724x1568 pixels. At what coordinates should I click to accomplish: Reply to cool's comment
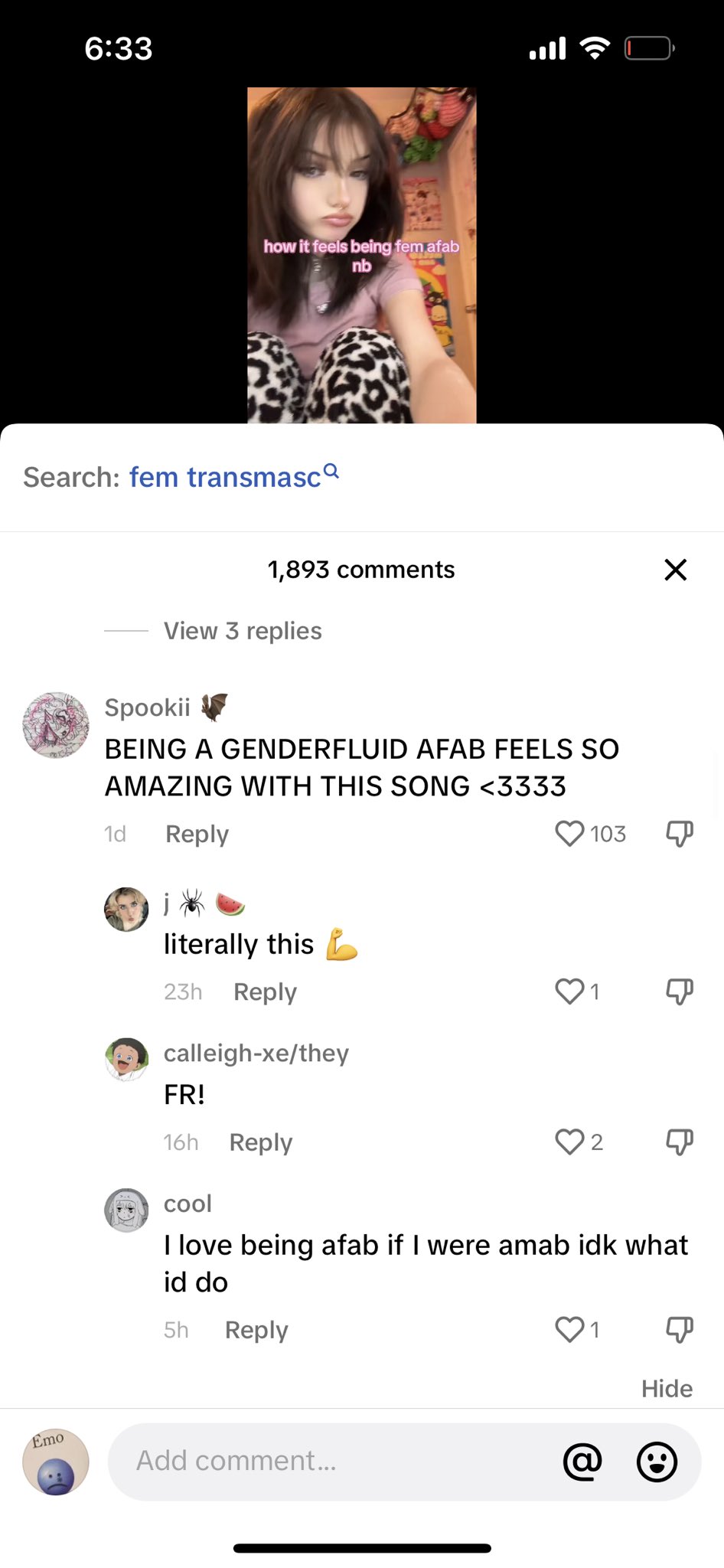click(x=256, y=1330)
